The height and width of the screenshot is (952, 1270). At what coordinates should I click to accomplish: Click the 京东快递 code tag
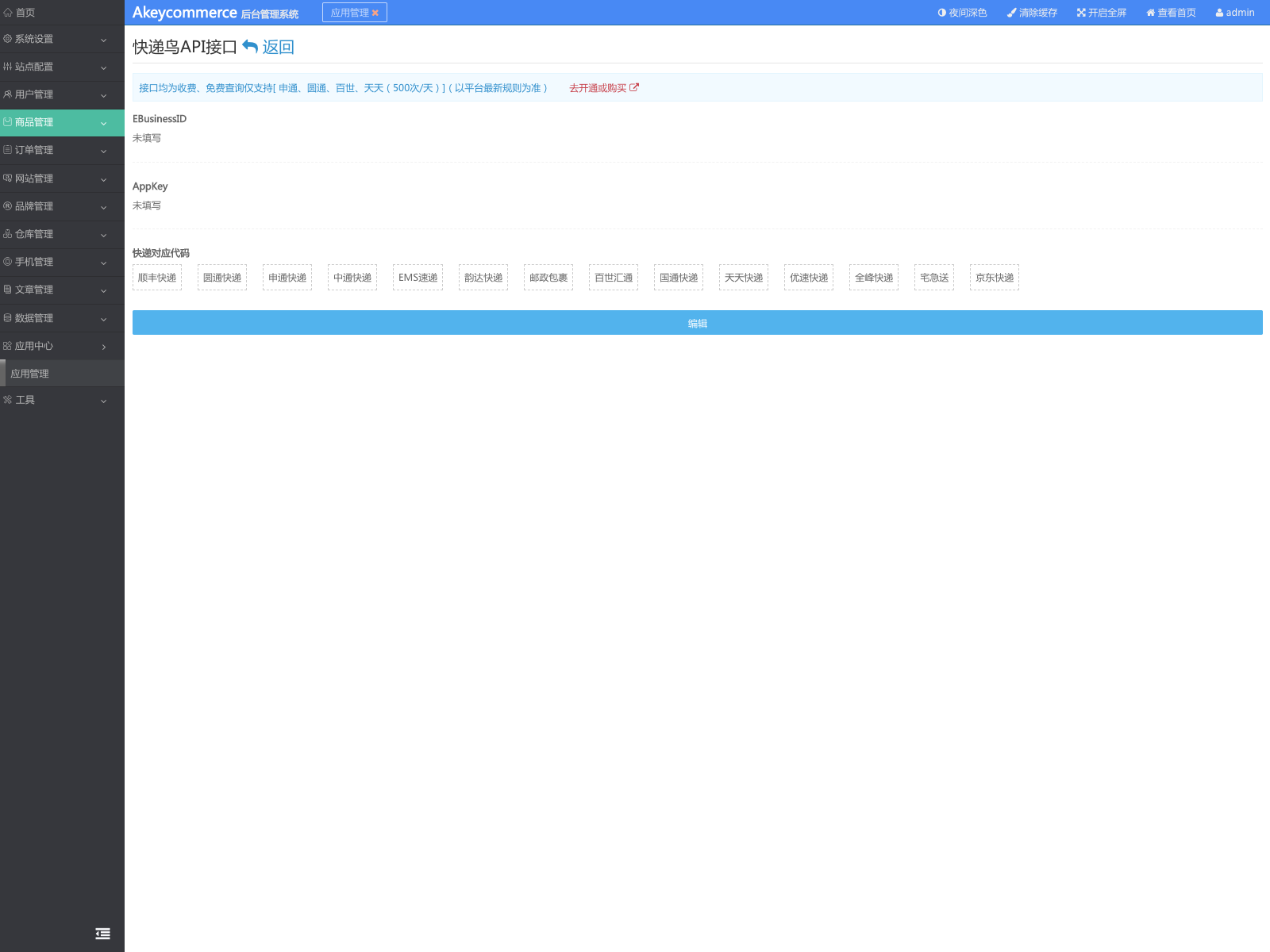[995, 278]
